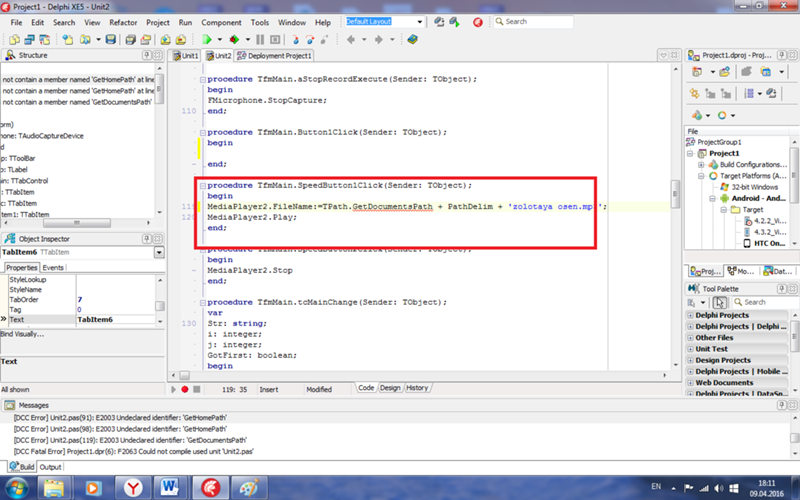Select the Android target platform node

click(x=753, y=198)
